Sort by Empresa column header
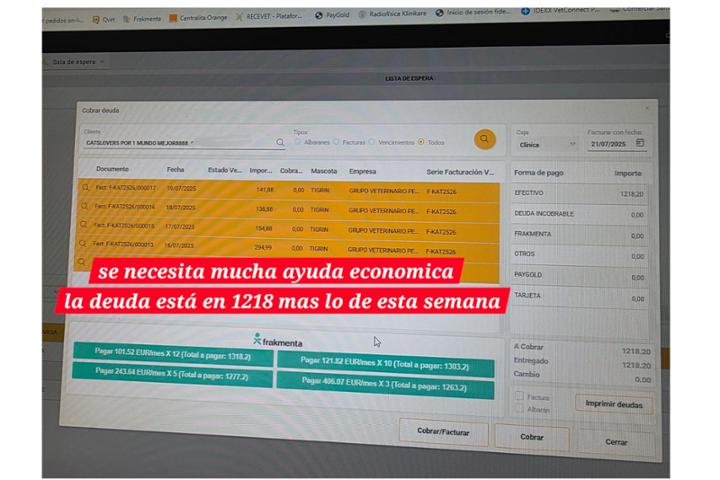The height and width of the screenshot is (480, 720). pyautogui.click(x=362, y=171)
